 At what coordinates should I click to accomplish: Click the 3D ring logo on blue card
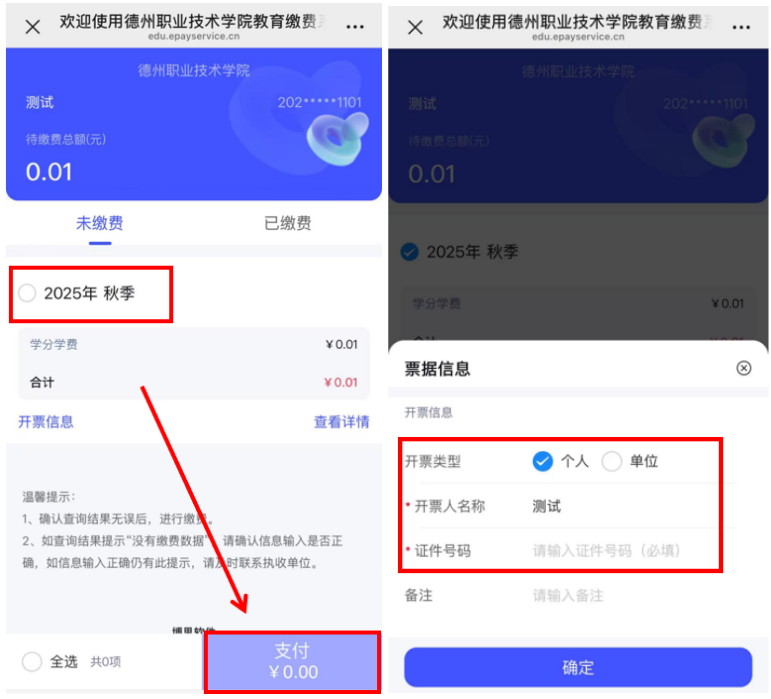click(x=337, y=139)
